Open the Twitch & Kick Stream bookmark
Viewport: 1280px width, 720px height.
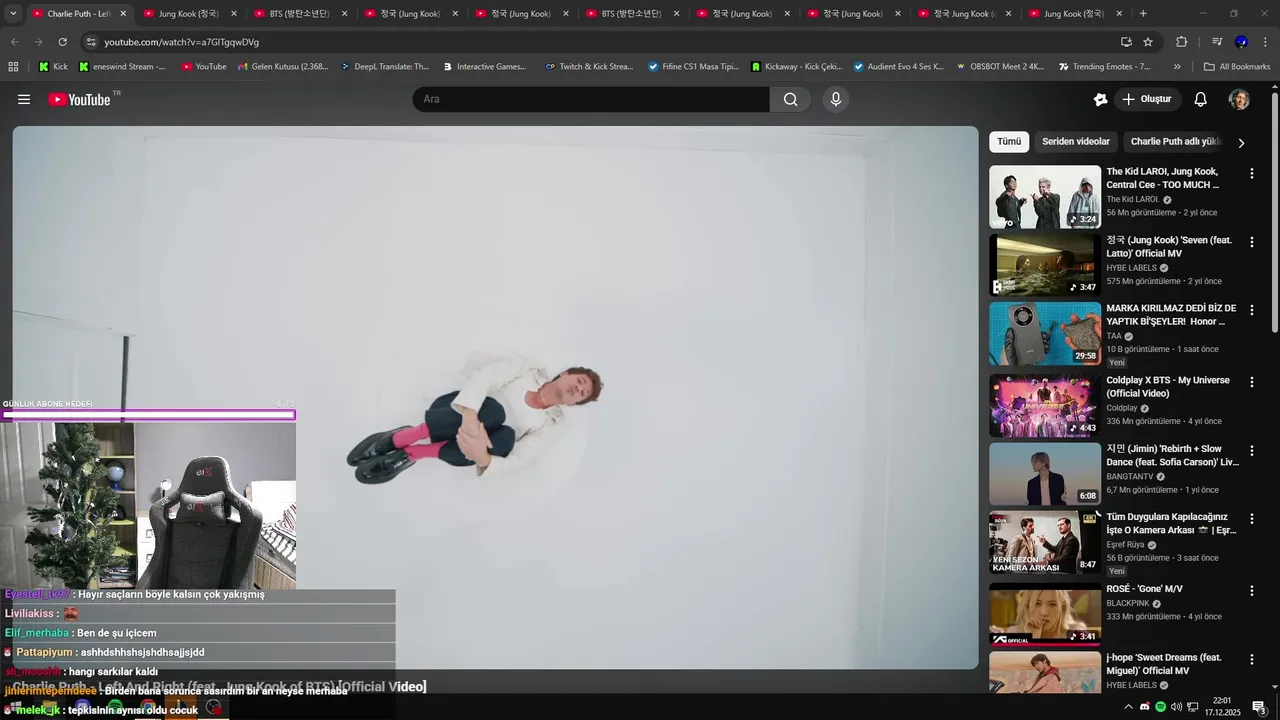589,67
